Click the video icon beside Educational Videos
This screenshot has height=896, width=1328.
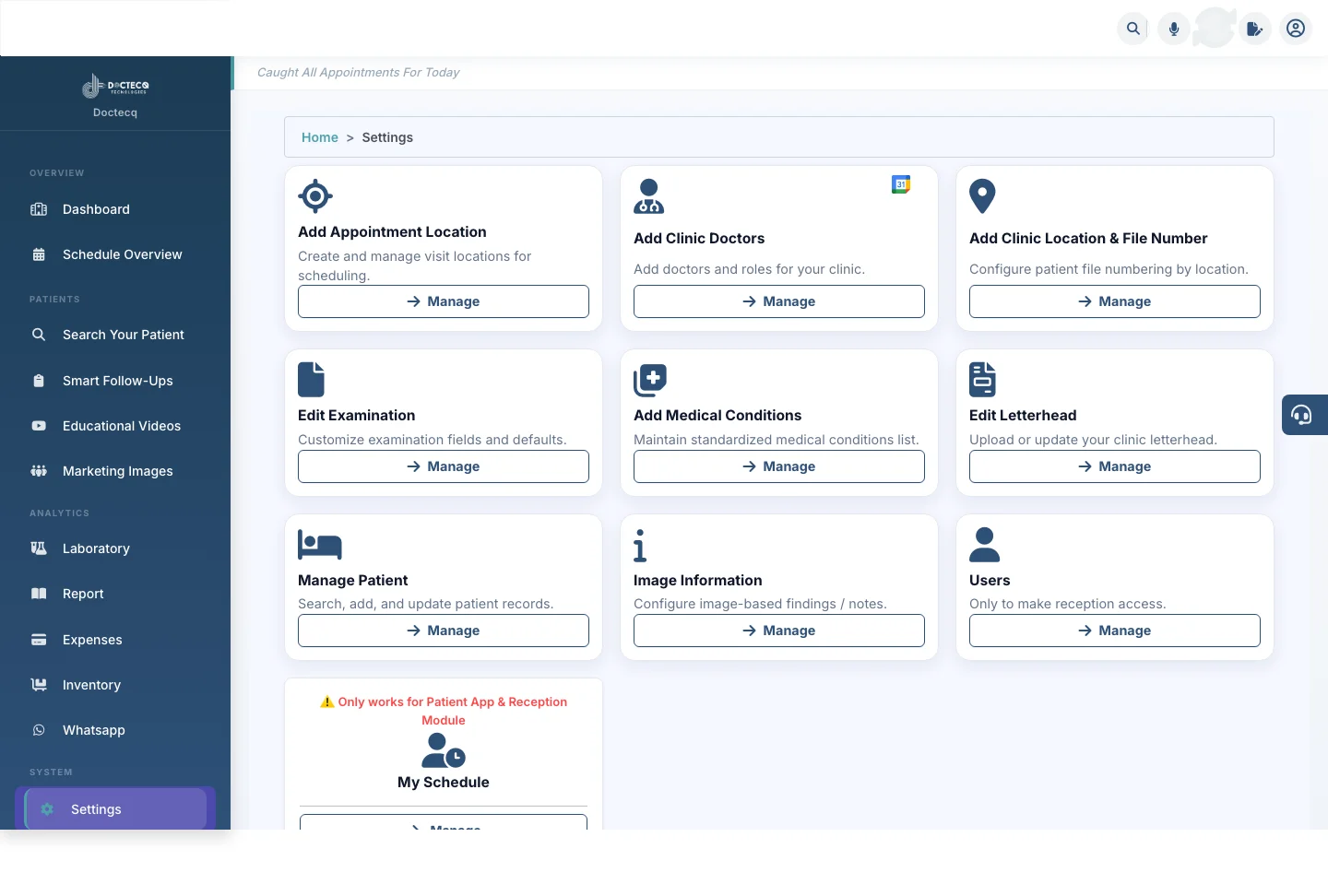tap(39, 426)
